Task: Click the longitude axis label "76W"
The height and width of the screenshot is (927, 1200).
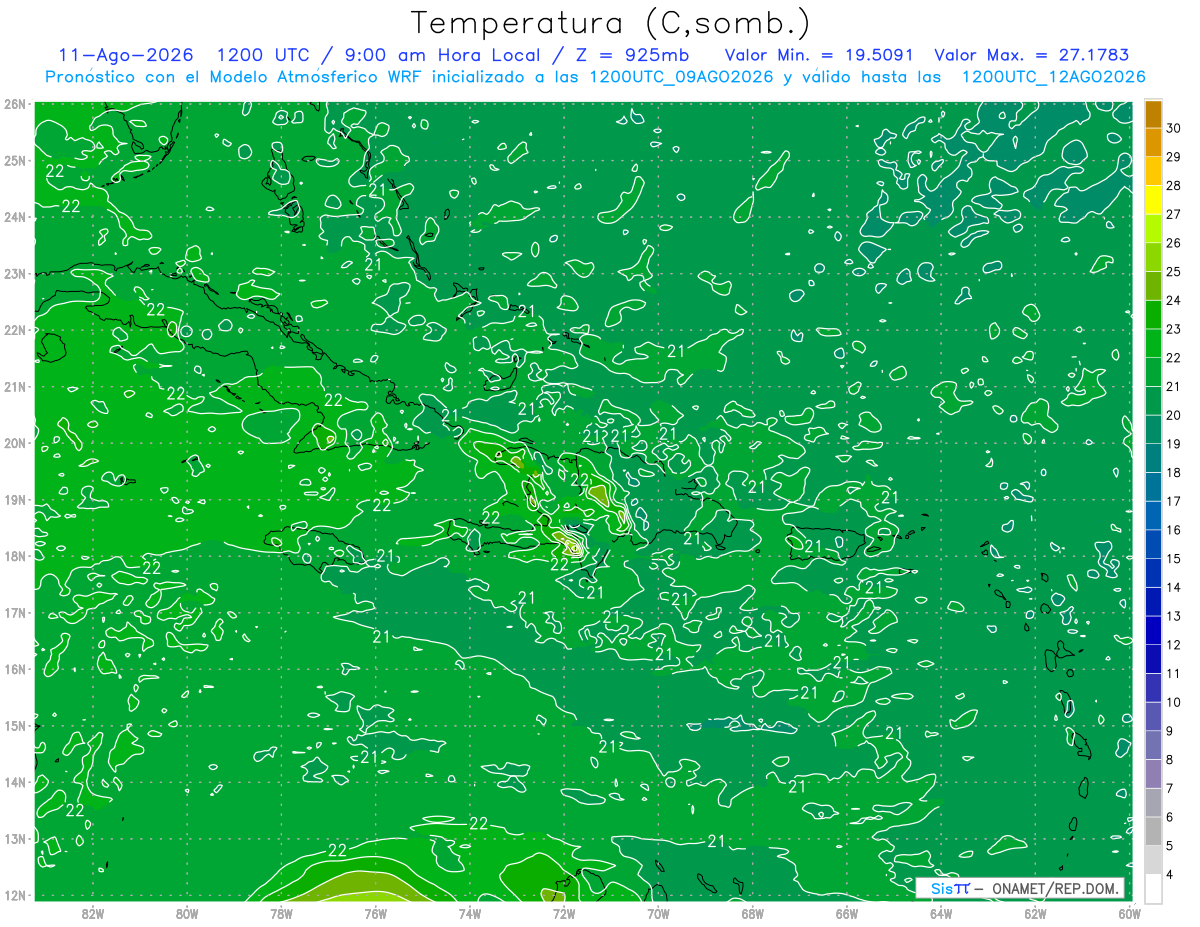Action: click(x=375, y=913)
